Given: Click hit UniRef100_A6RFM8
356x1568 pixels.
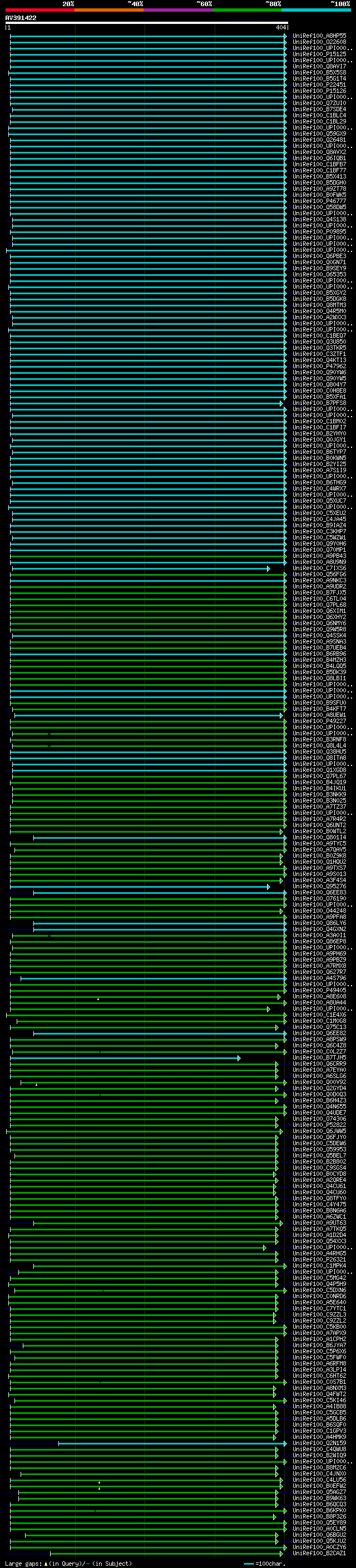Looking at the screenshot, I should [x=319, y=1363].
